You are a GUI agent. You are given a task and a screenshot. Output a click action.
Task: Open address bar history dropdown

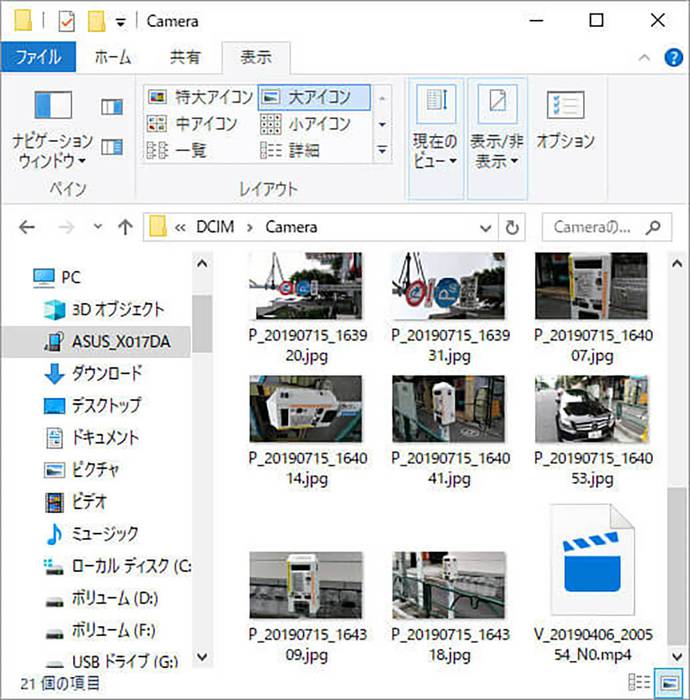pos(486,228)
